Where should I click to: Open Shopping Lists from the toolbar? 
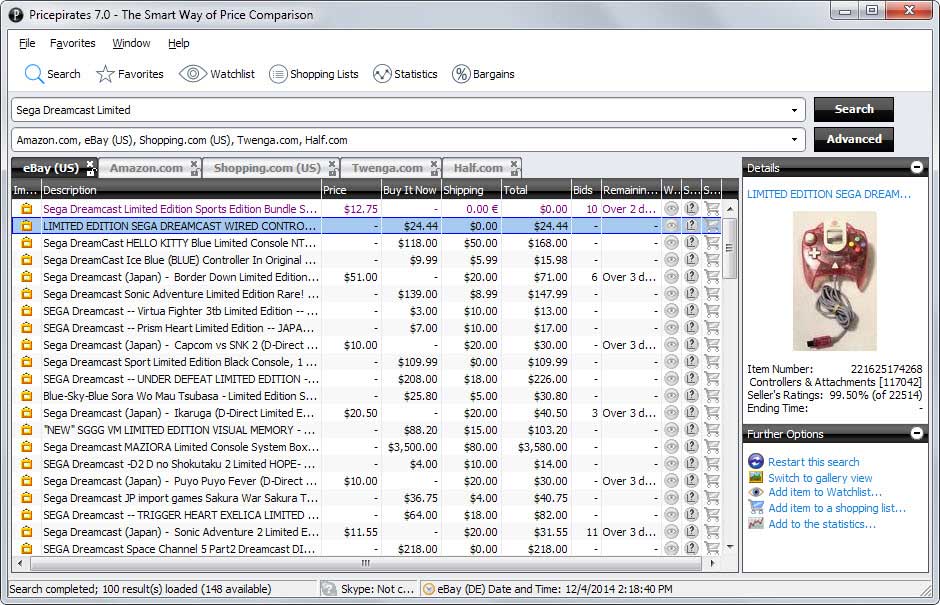pyautogui.click(x=314, y=74)
